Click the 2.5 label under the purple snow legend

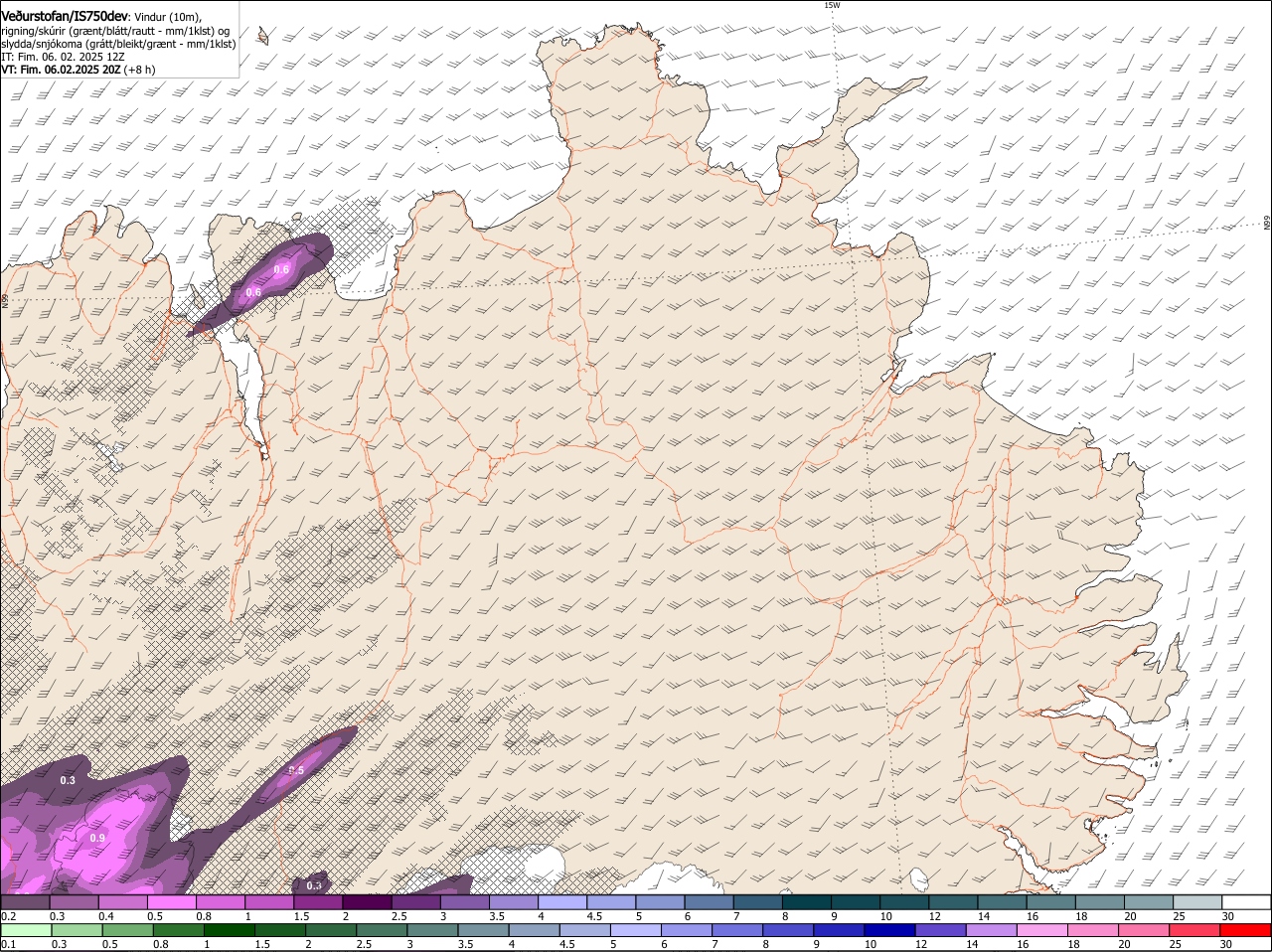coord(397,916)
